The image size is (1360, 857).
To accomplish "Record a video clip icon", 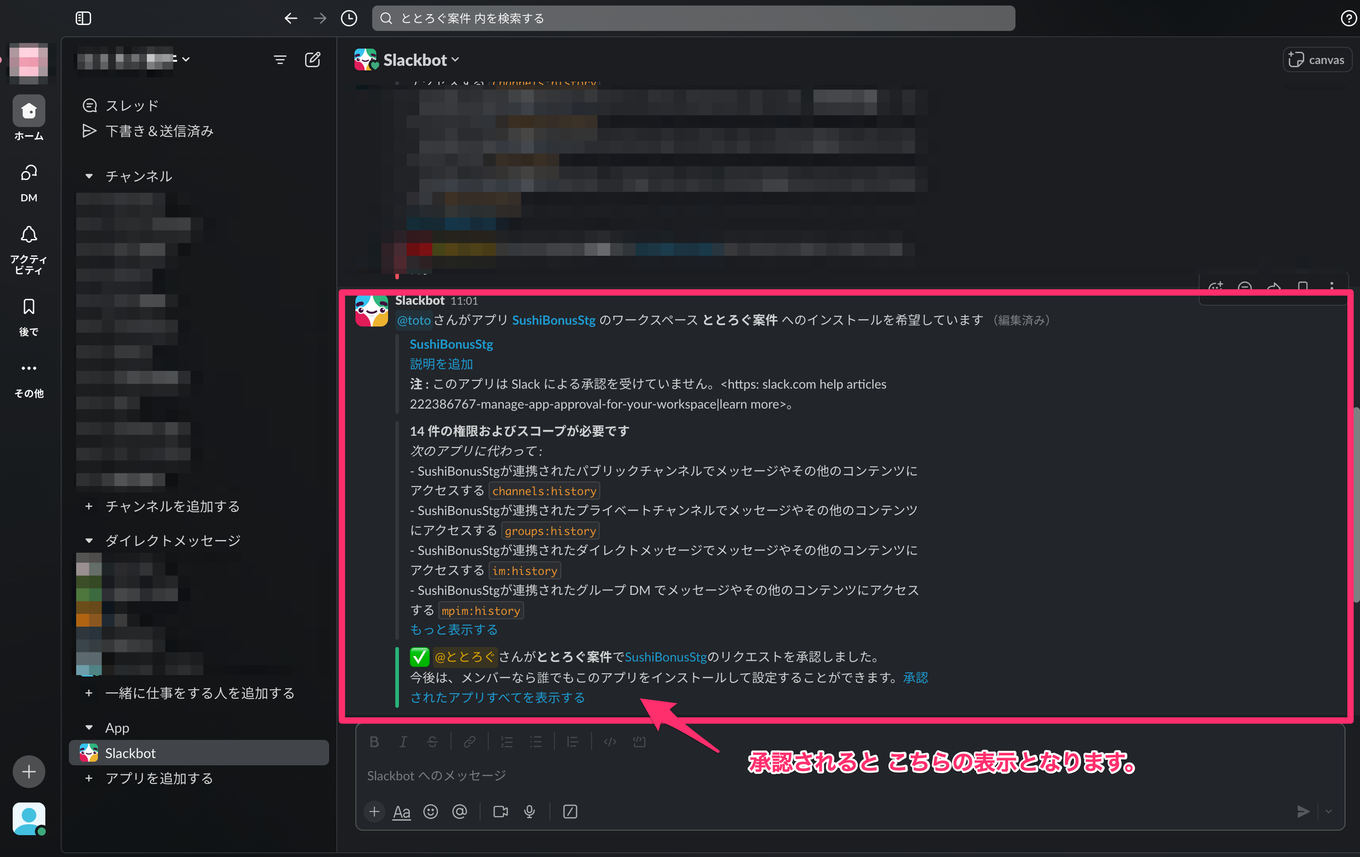I will click(500, 812).
